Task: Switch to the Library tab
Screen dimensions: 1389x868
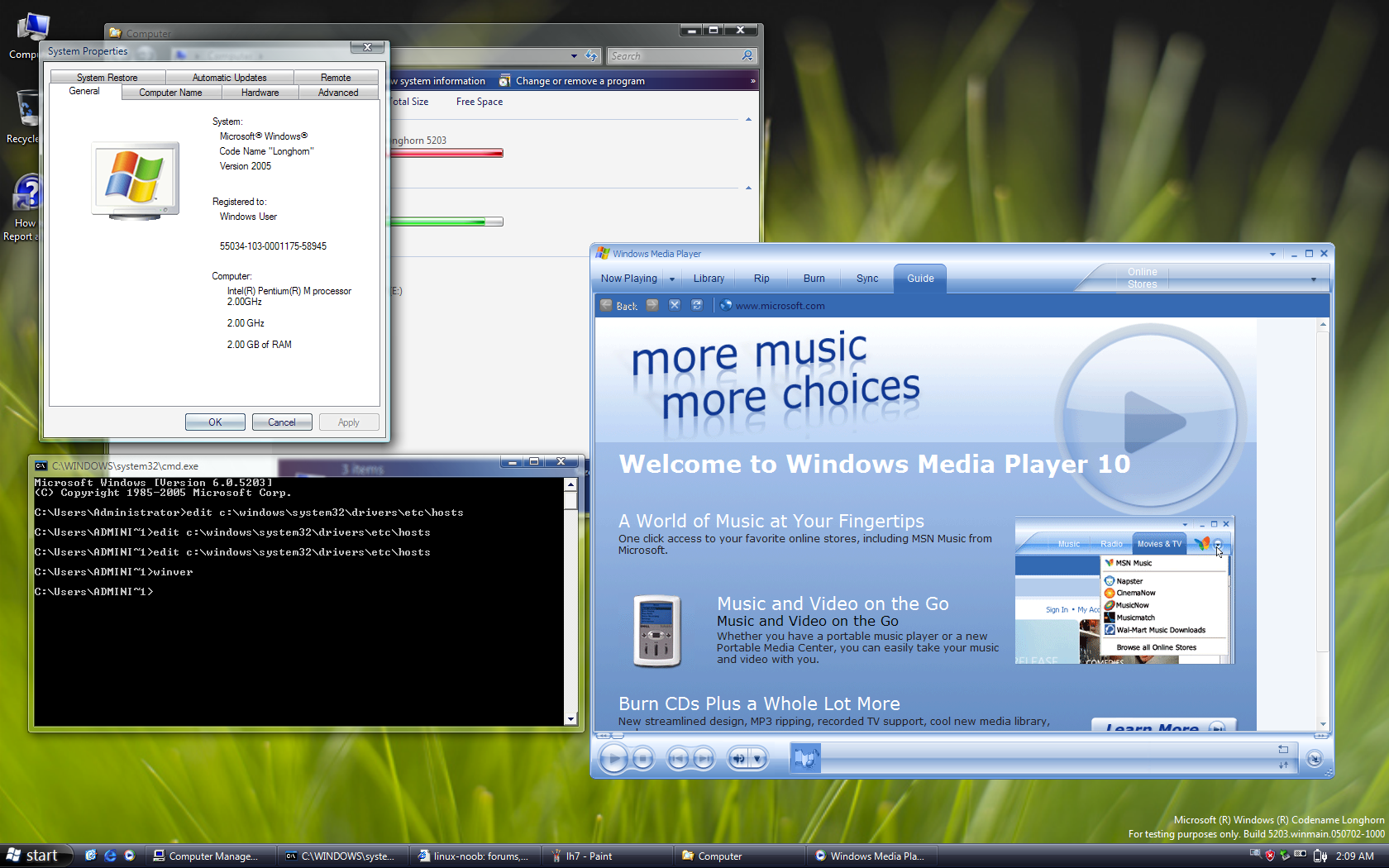Action: point(709,279)
